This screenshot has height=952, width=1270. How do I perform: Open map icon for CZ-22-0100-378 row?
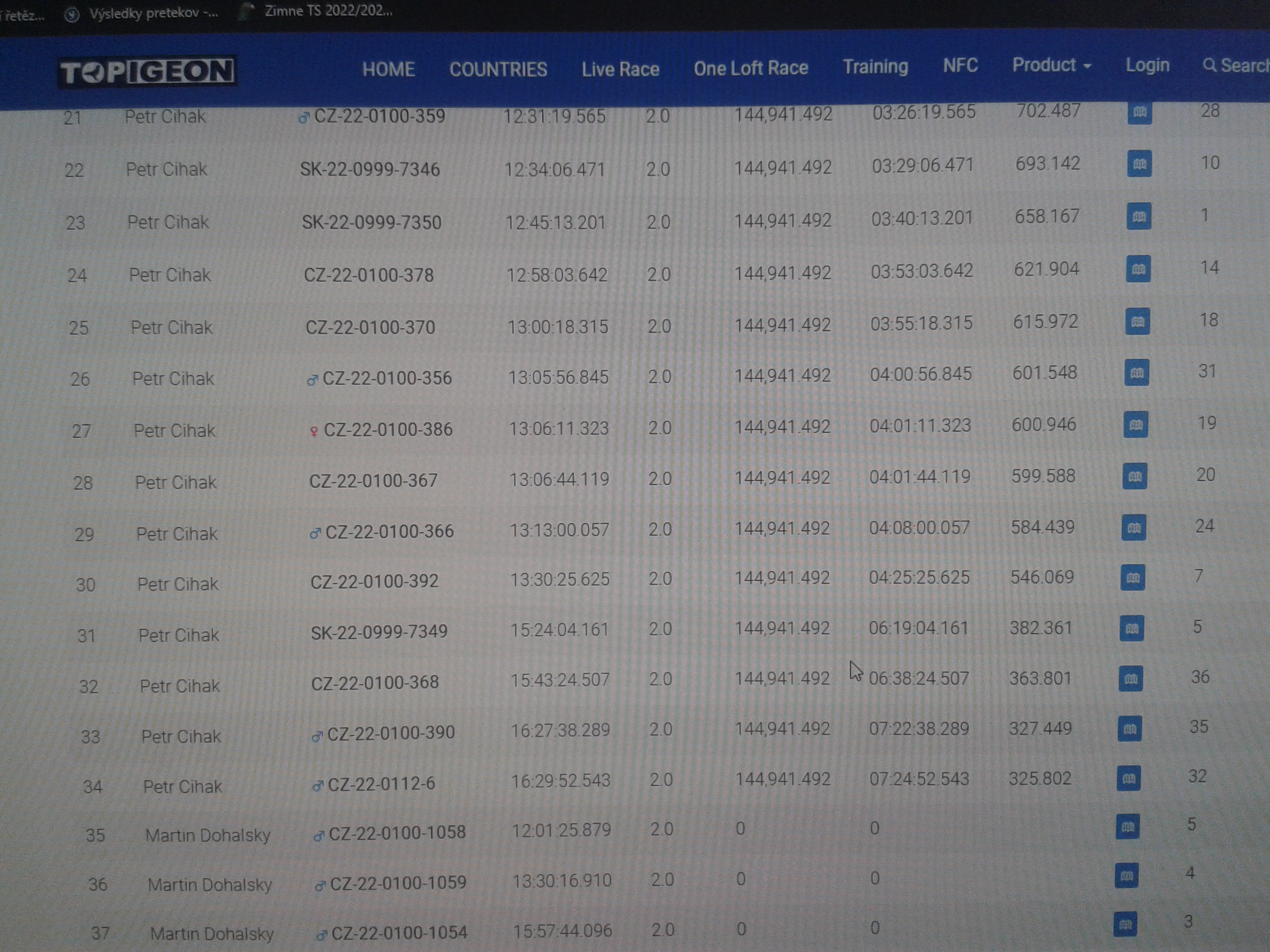1138,269
